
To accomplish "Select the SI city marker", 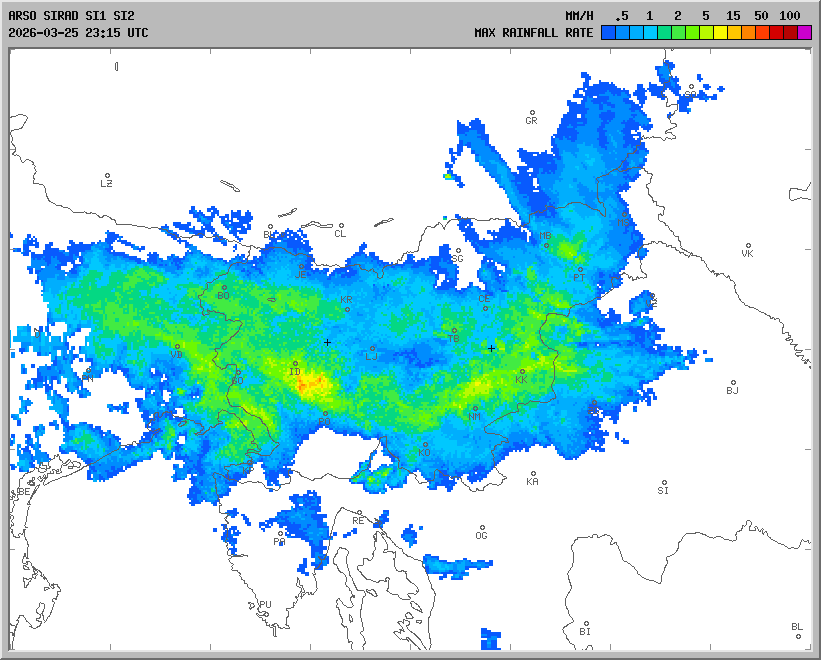I will pyautogui.click(x=663, y=482).
